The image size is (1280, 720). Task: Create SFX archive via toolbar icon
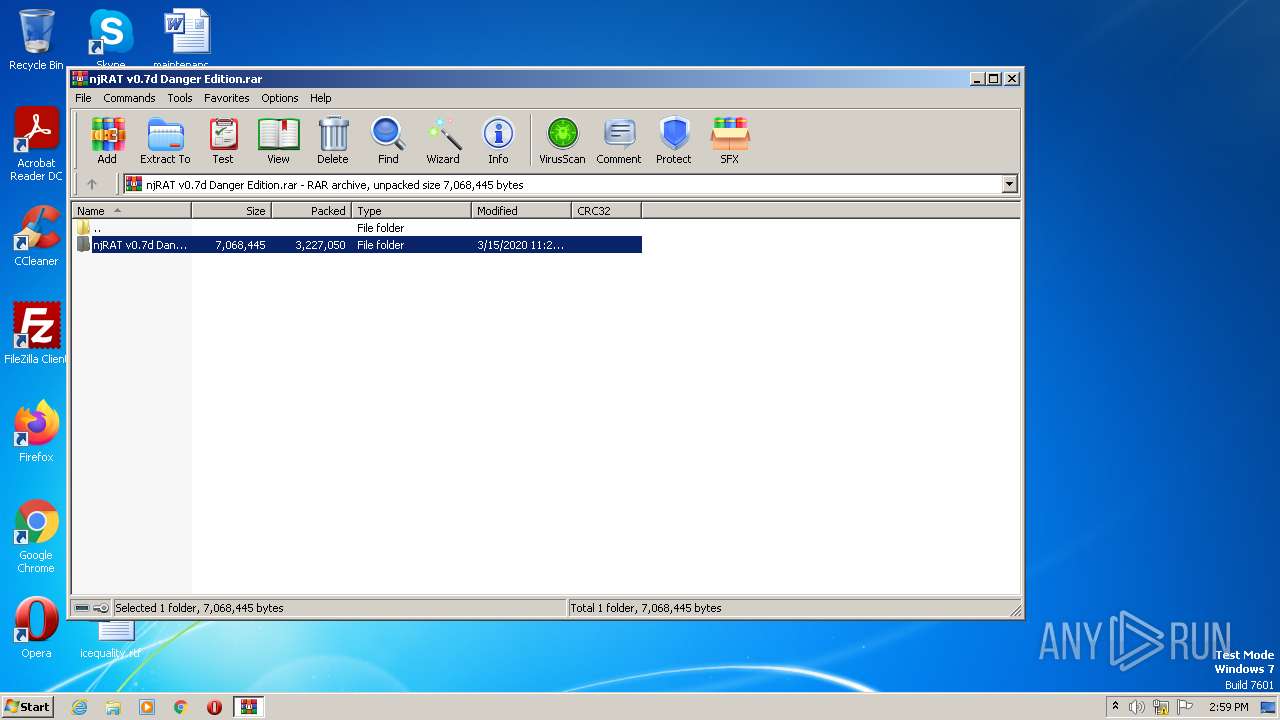point(730,141)
